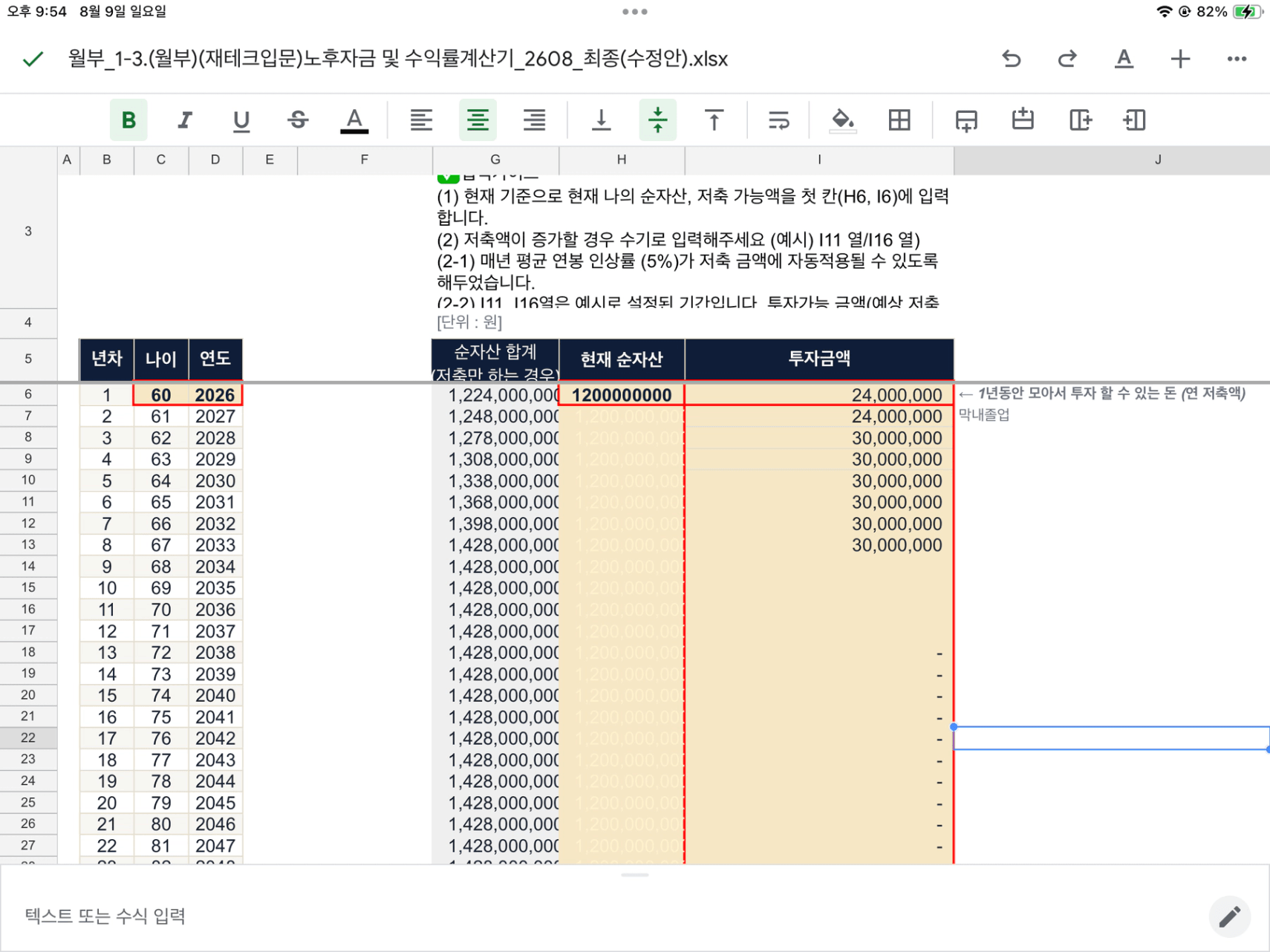1270x952 pixels.
Task: Select row 22 header
Action: click(x=28, y=737)
